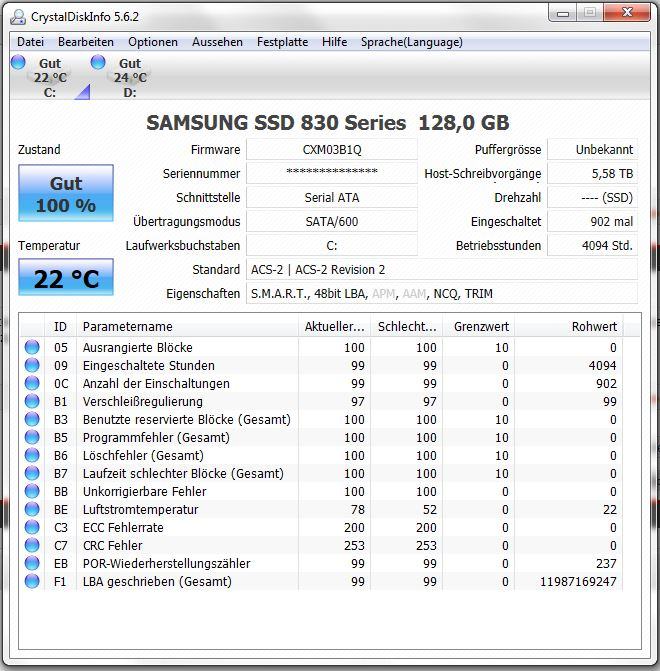Screen dimensions: 660x671
Task: Select the Ausrangierte Blöcke parameter name
Action: [137, 347]
